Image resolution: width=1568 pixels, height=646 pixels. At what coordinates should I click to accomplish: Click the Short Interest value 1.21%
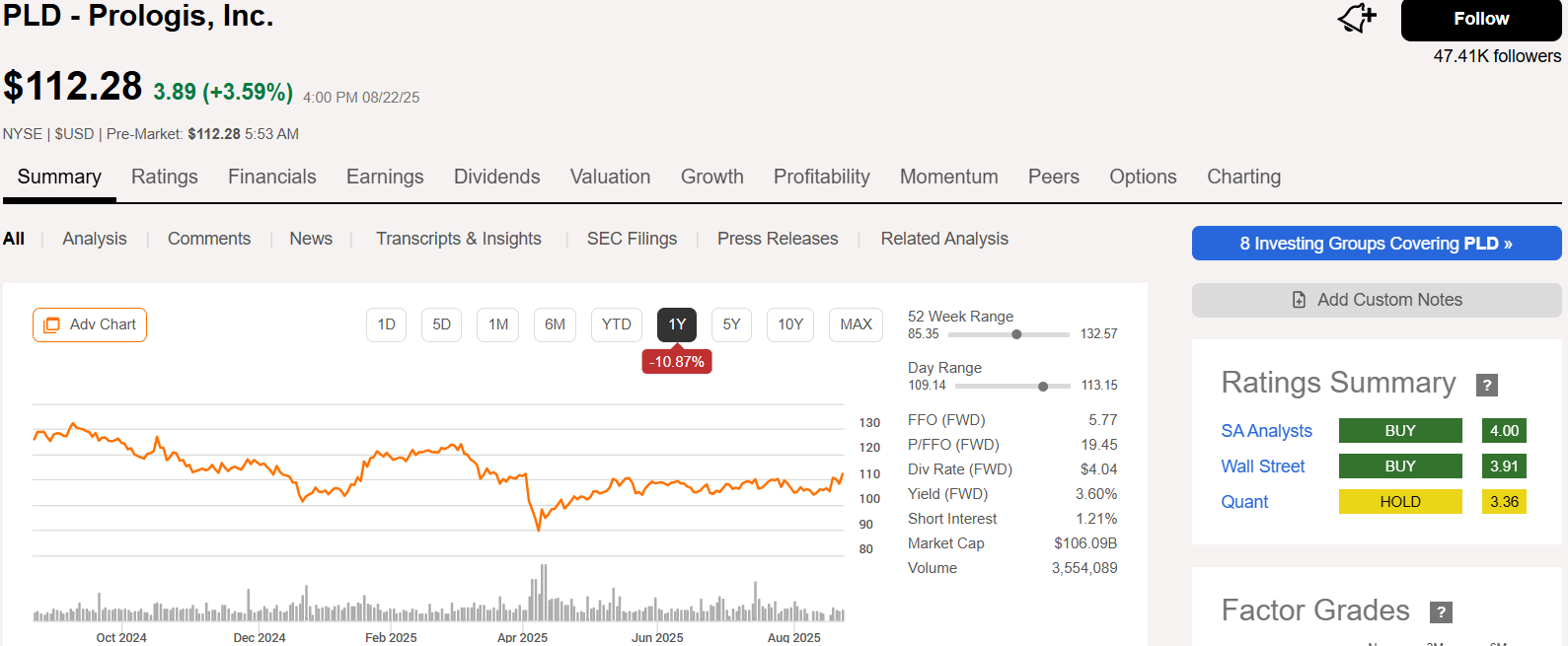click(1096, 519)
